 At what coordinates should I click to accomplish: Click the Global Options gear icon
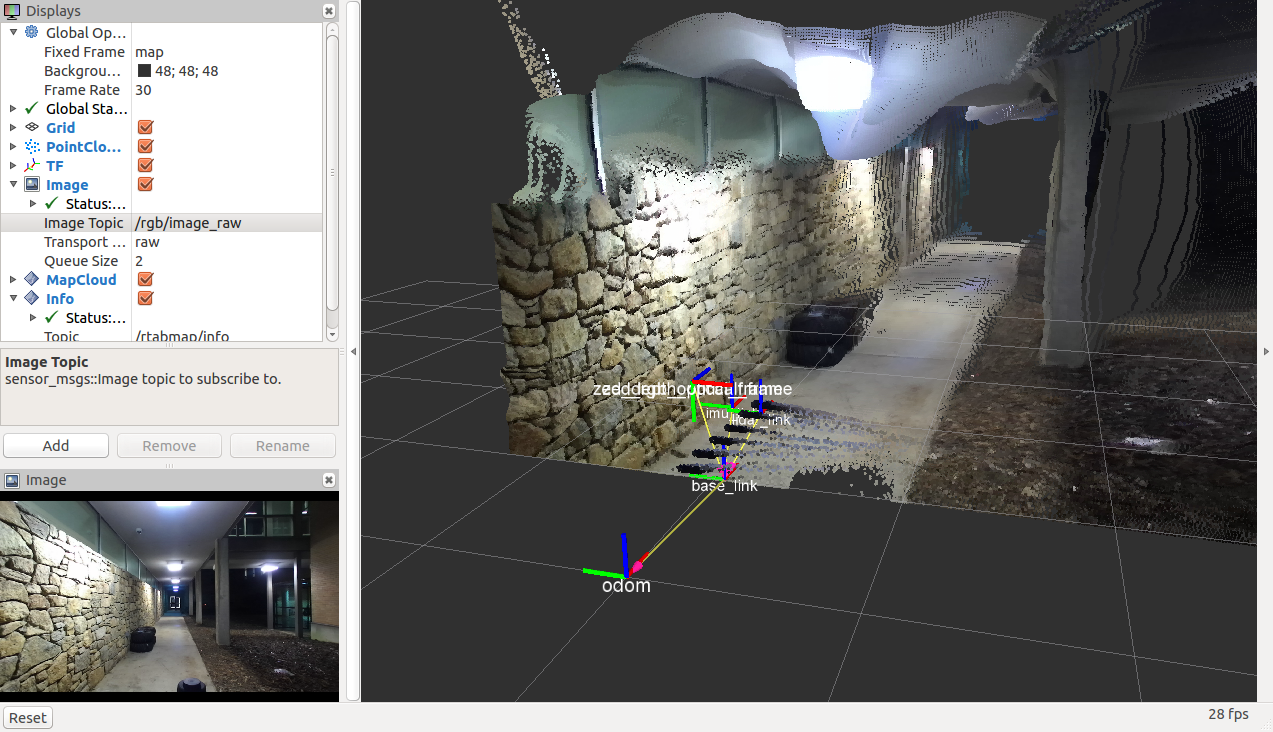pos(31,32)
